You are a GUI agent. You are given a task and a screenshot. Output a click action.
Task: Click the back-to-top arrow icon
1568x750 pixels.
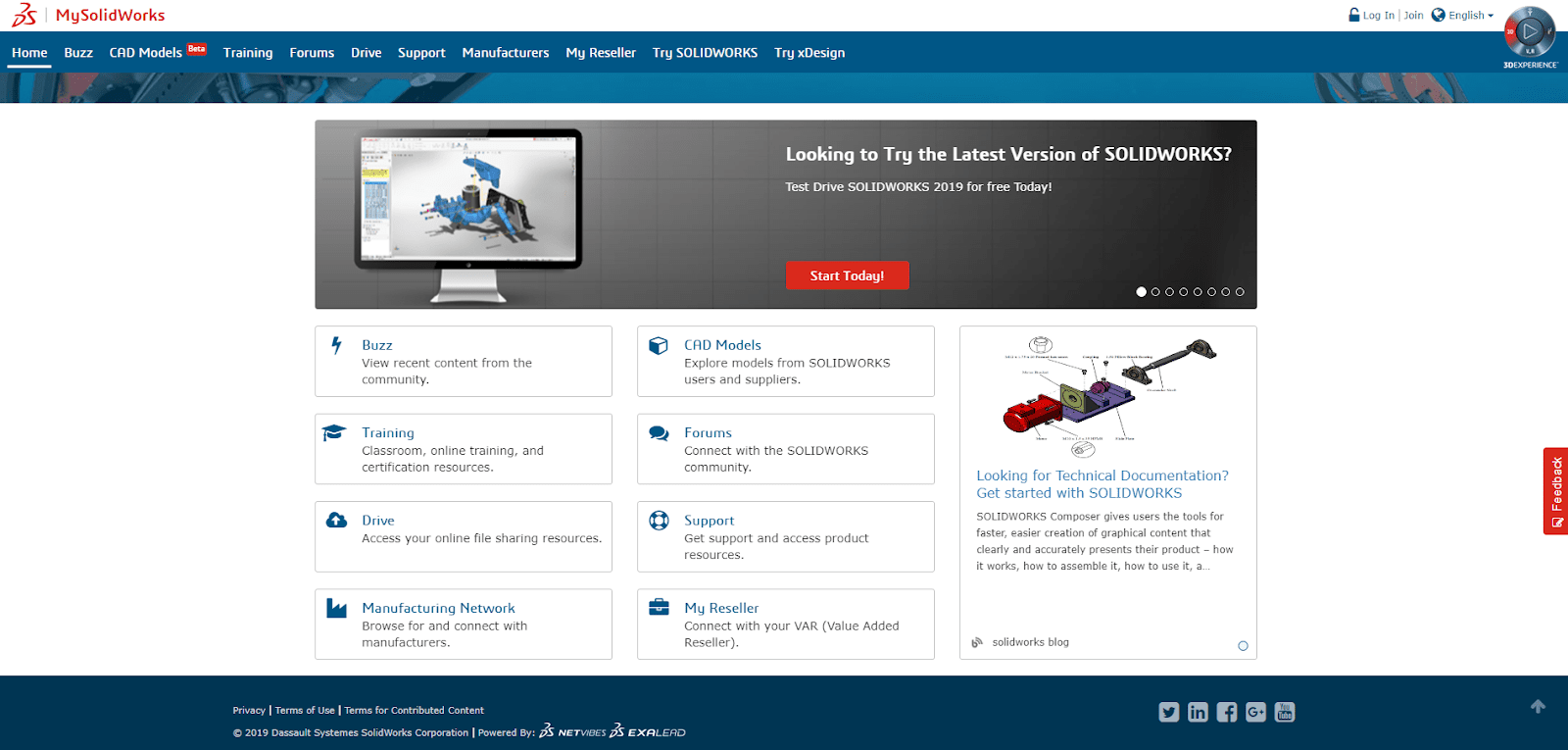(x=1538, y=706)
